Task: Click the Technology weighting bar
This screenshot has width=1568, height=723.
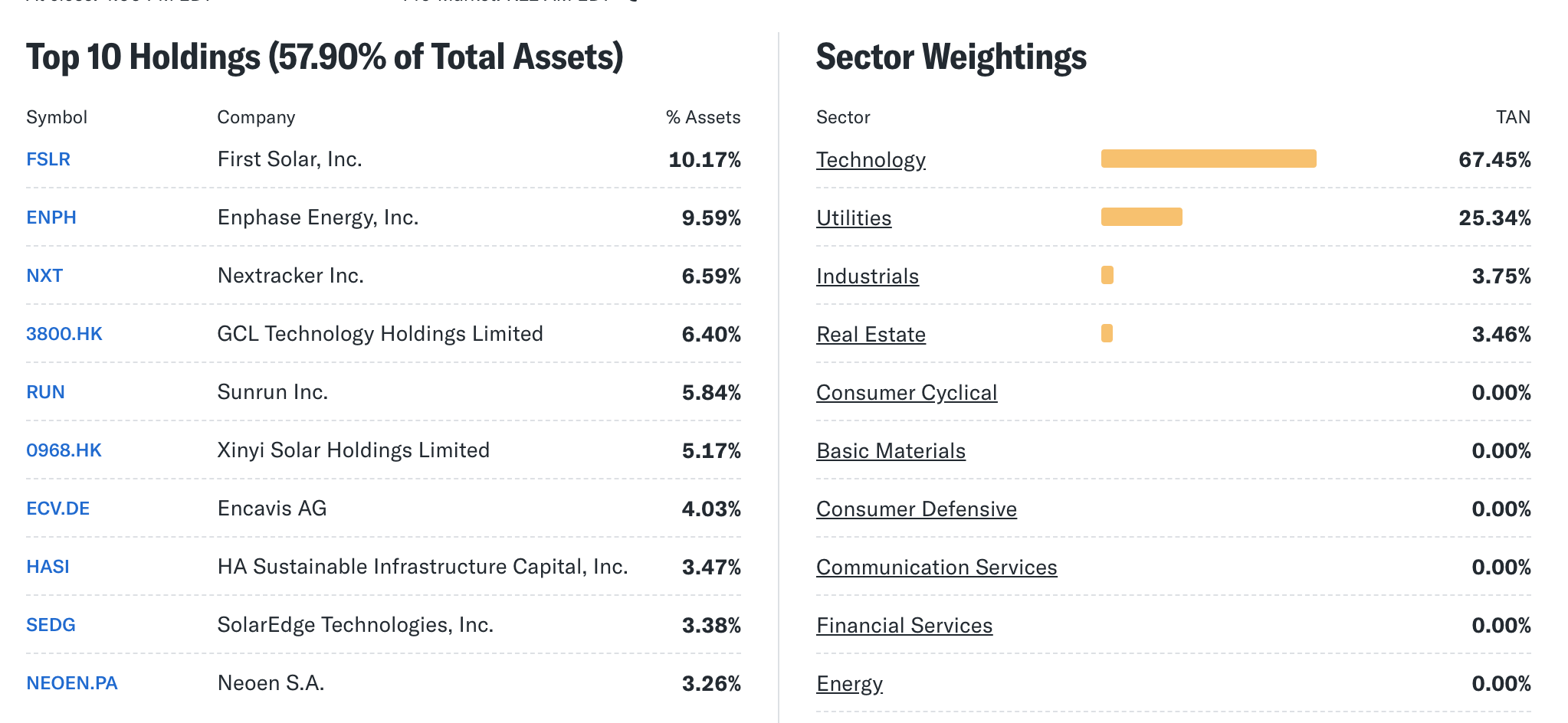Action: [x=1209, y=159]
